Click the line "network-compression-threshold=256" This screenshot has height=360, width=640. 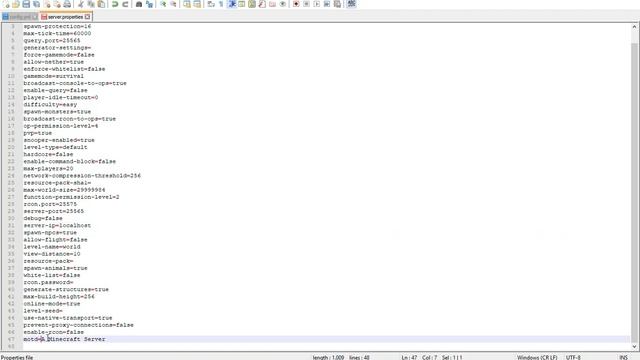pos(82,176)
